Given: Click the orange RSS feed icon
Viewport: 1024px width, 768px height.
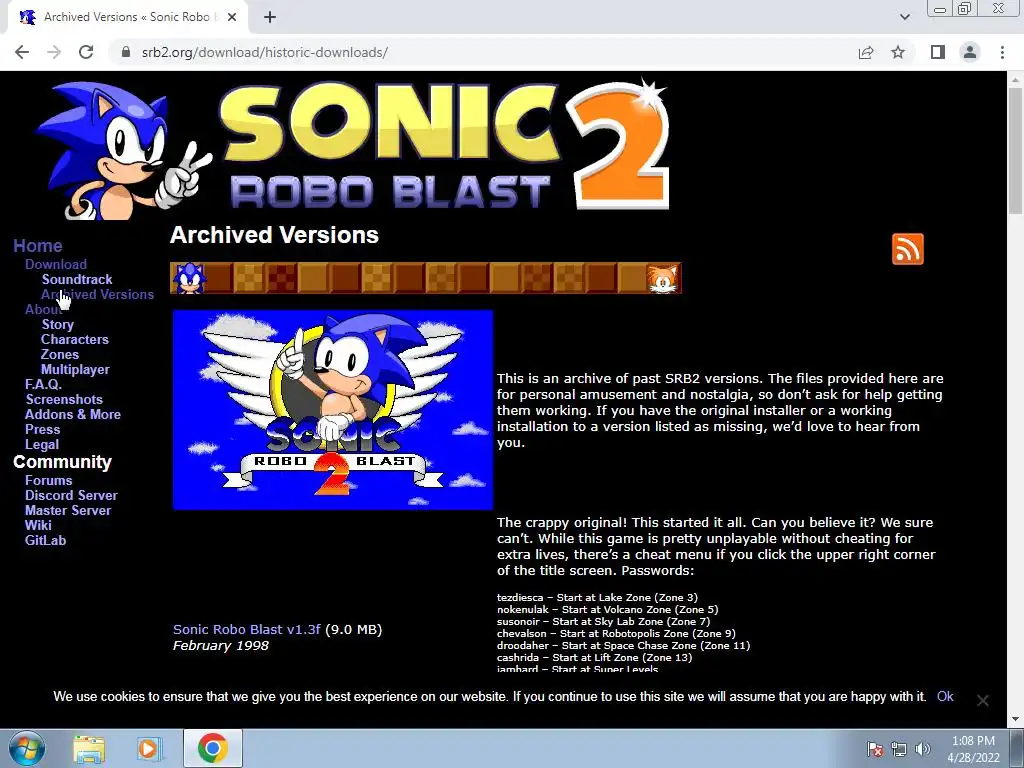Looking at the screenshot, I should coord(908,249).
